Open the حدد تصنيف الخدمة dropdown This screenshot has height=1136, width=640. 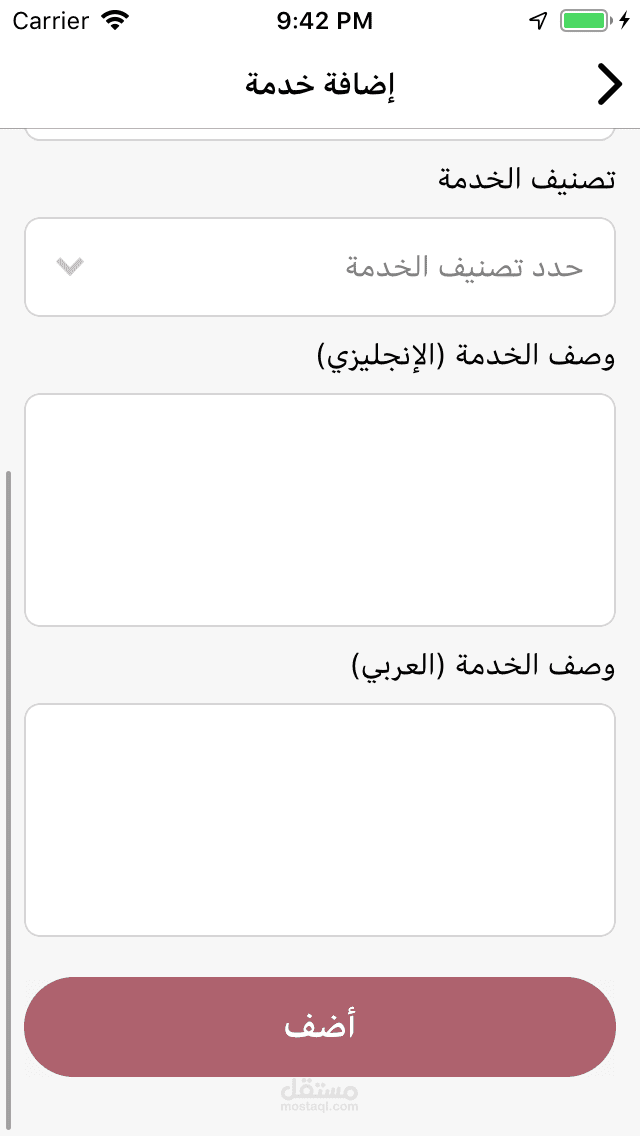(320, 267)
